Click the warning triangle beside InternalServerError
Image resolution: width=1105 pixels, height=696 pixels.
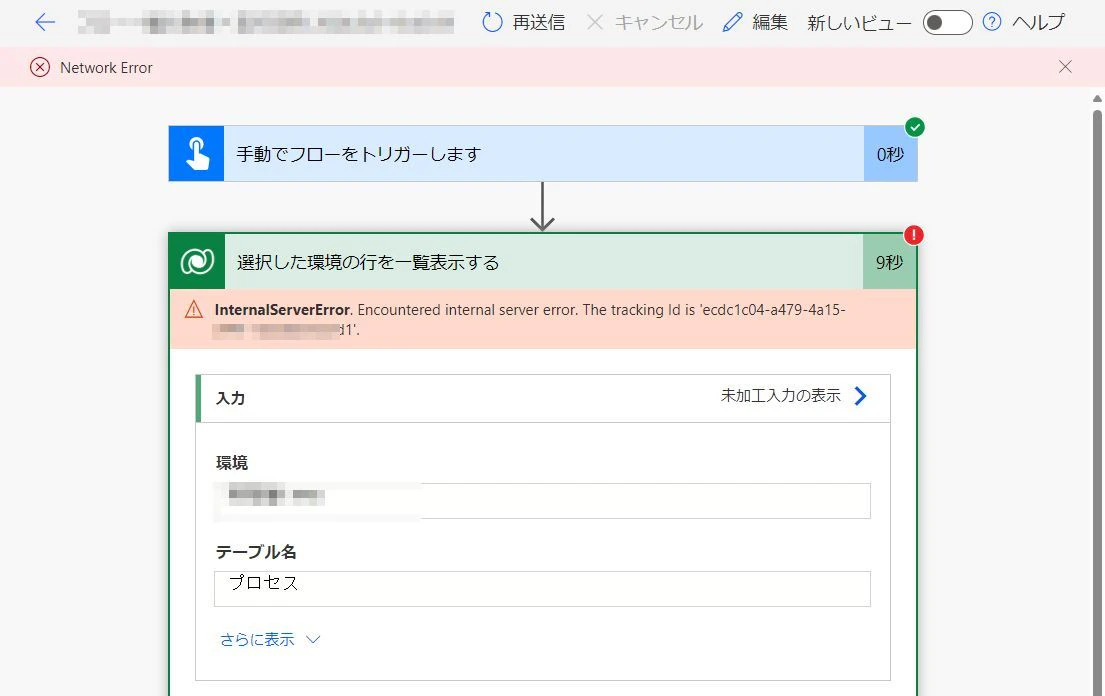click(194, 310)
